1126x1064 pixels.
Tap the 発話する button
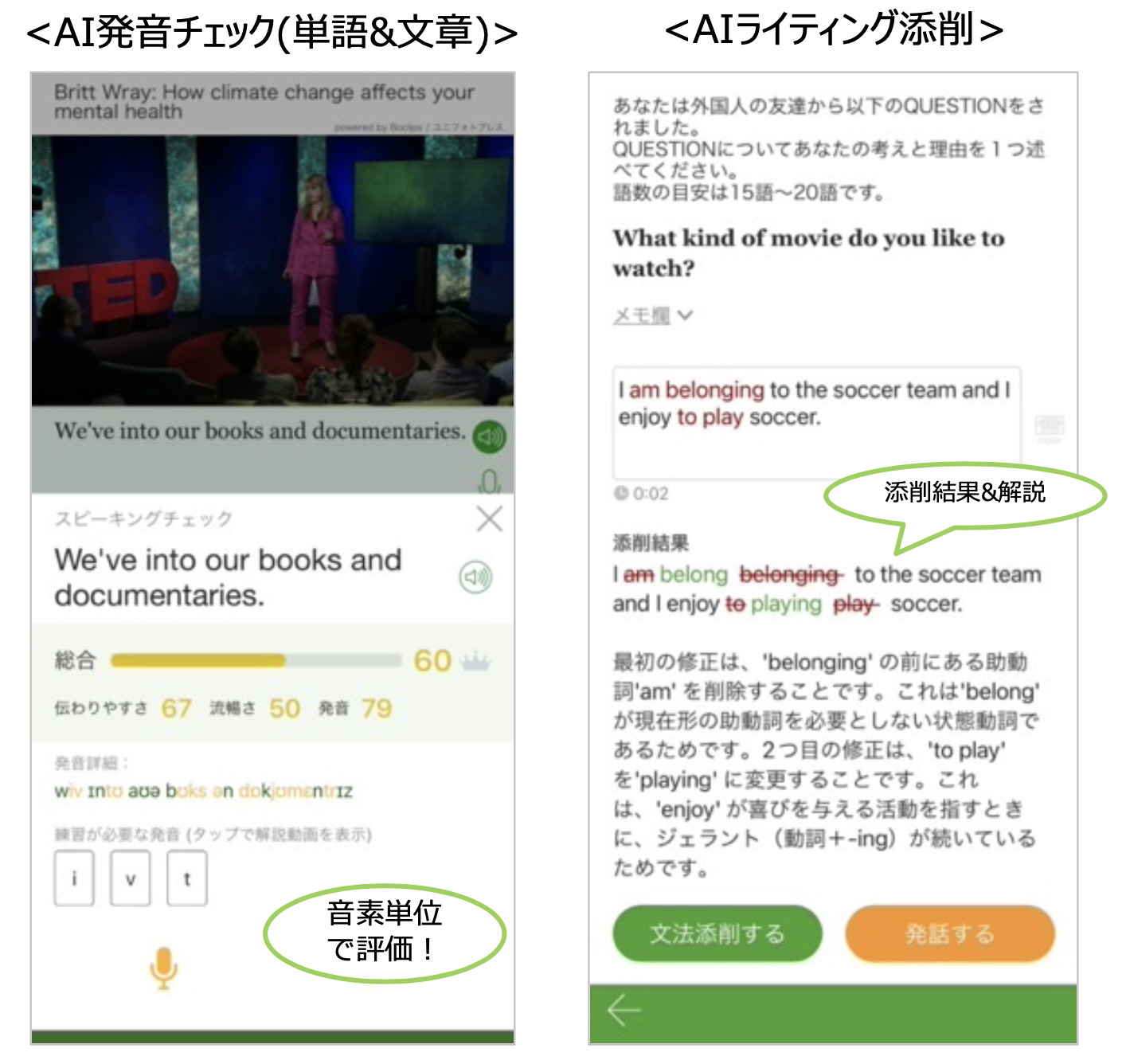click(950, 933)
